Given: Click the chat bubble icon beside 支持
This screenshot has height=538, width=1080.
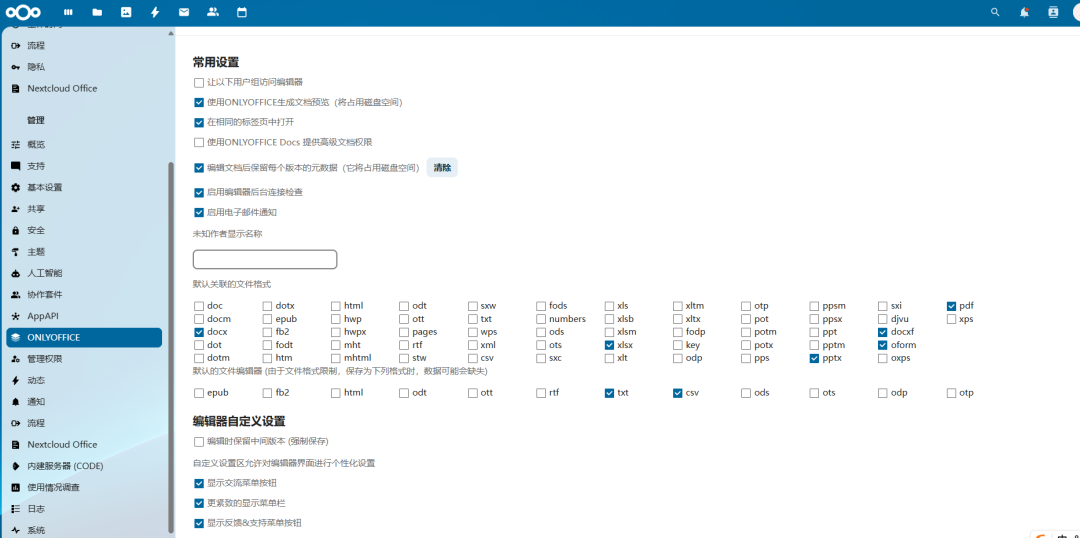Looking at the screenshot, I should pos(15,166).
